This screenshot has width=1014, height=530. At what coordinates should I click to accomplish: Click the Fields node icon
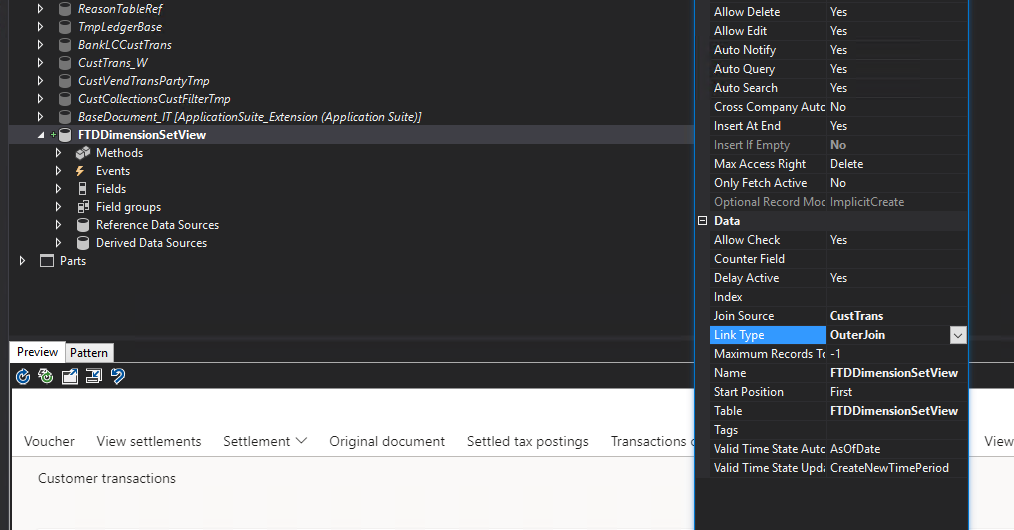(x=82, y=189)
